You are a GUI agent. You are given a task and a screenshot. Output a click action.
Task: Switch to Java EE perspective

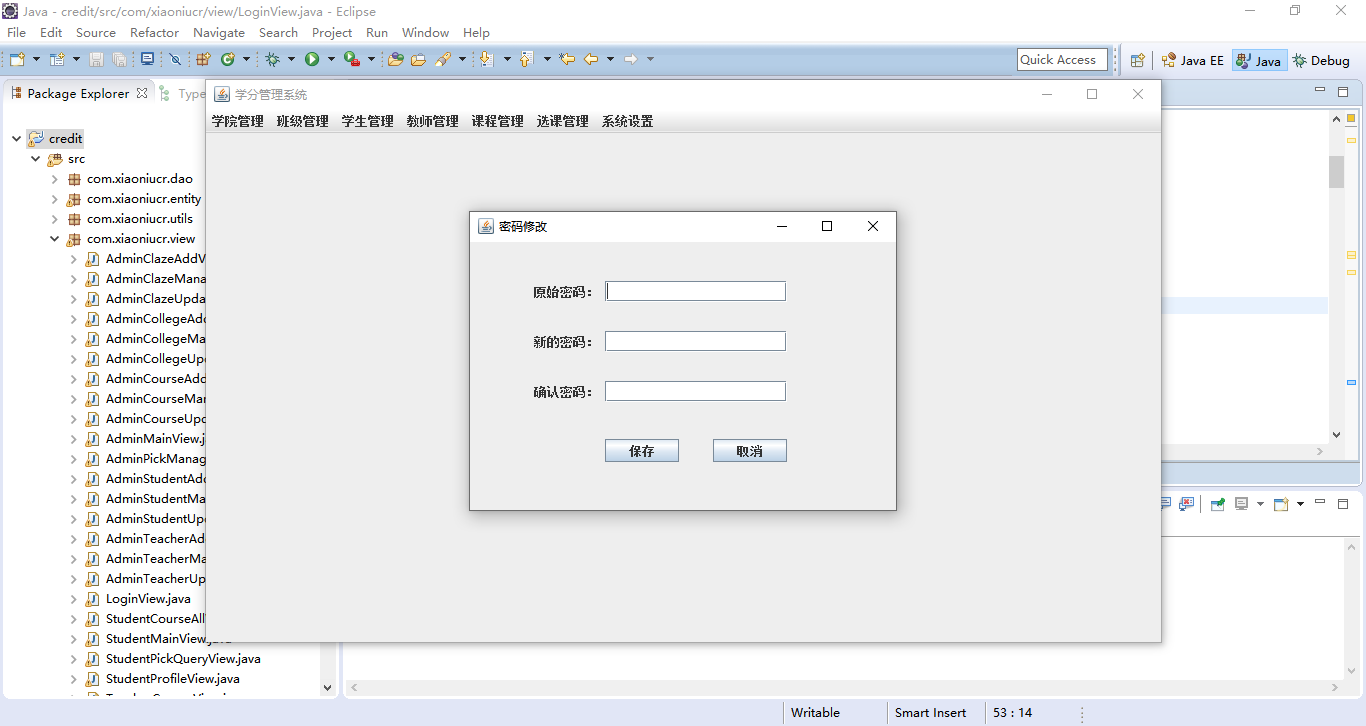point(1192,60)
